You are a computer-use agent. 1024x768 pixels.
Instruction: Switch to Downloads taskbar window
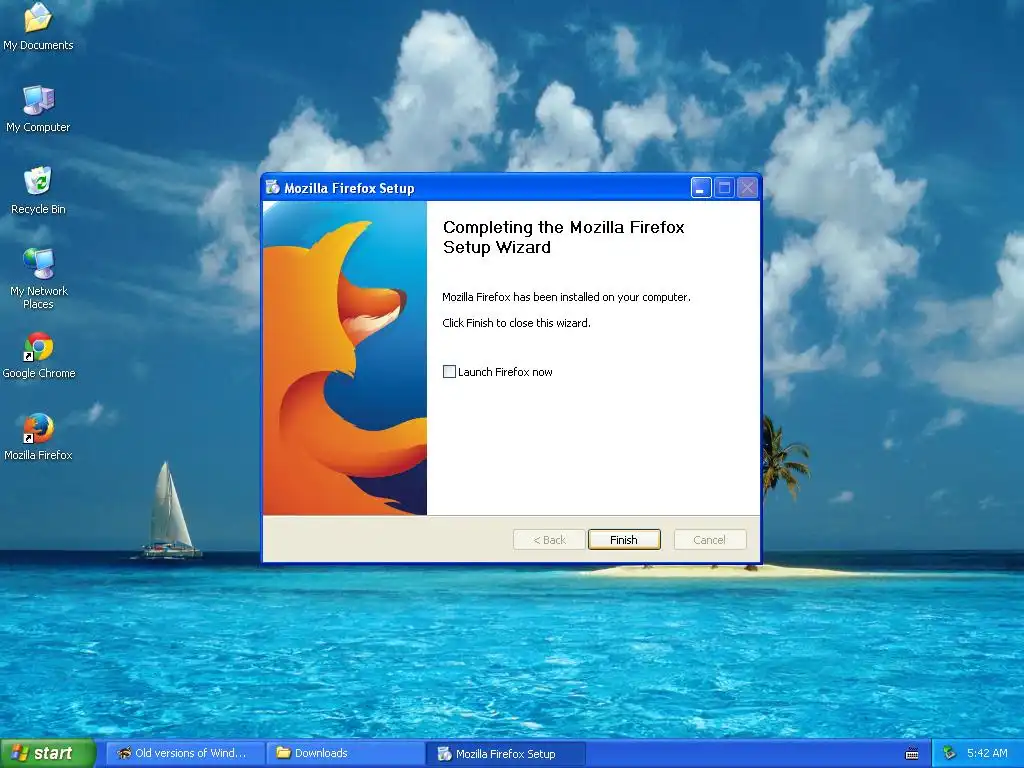click(344, 753)
